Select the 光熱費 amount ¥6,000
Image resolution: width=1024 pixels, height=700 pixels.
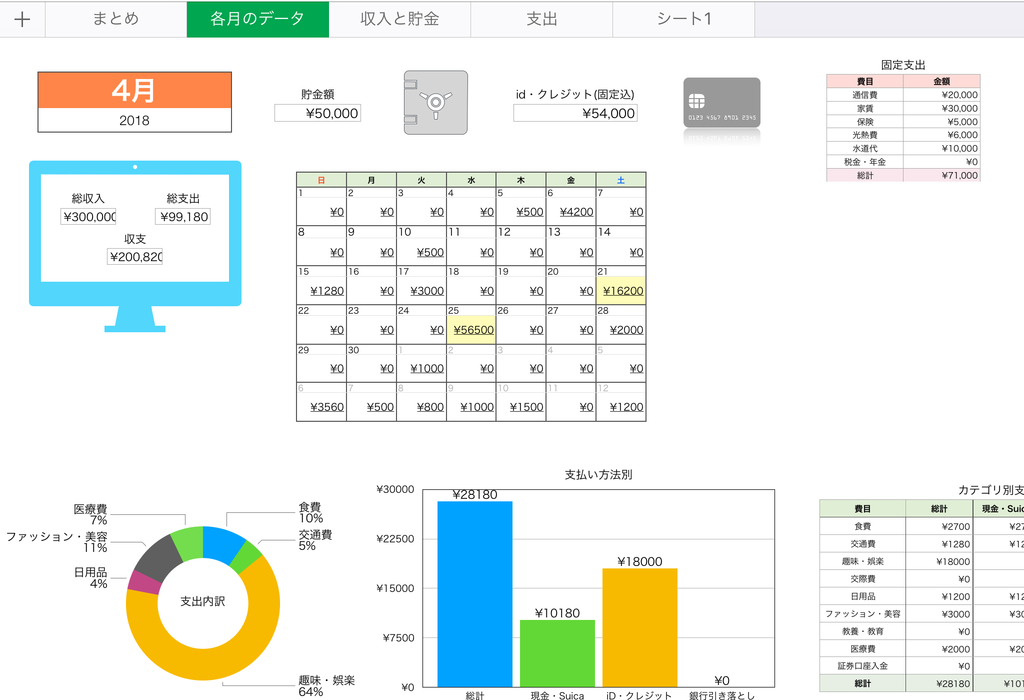[x=942, y=135]
